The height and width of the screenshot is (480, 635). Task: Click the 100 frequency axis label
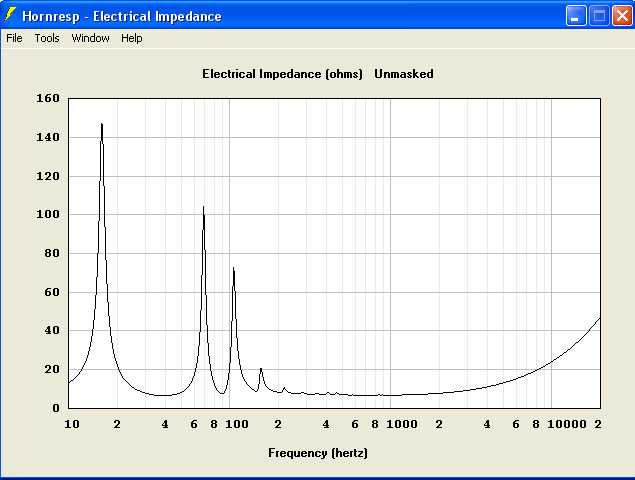click(237, 424)
